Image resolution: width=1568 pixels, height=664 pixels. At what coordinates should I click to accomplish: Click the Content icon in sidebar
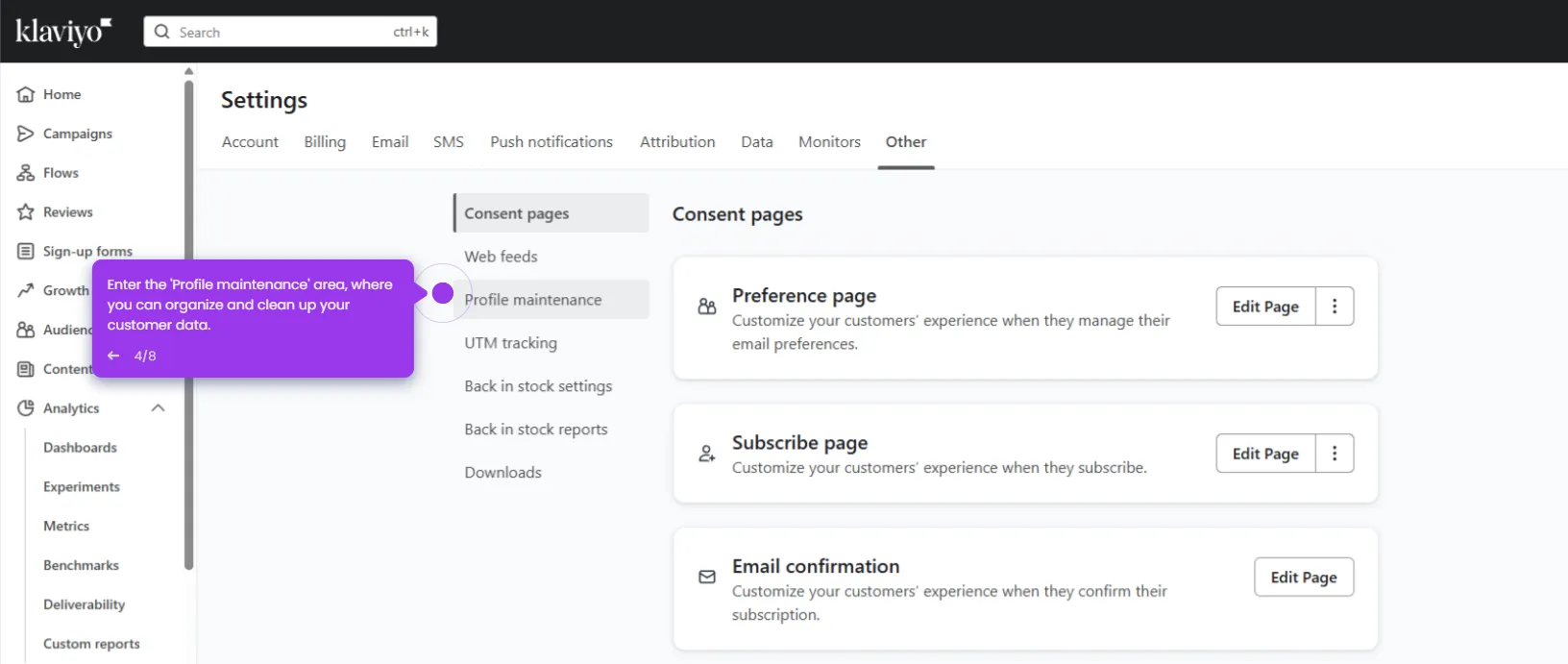tap(26, 369)
